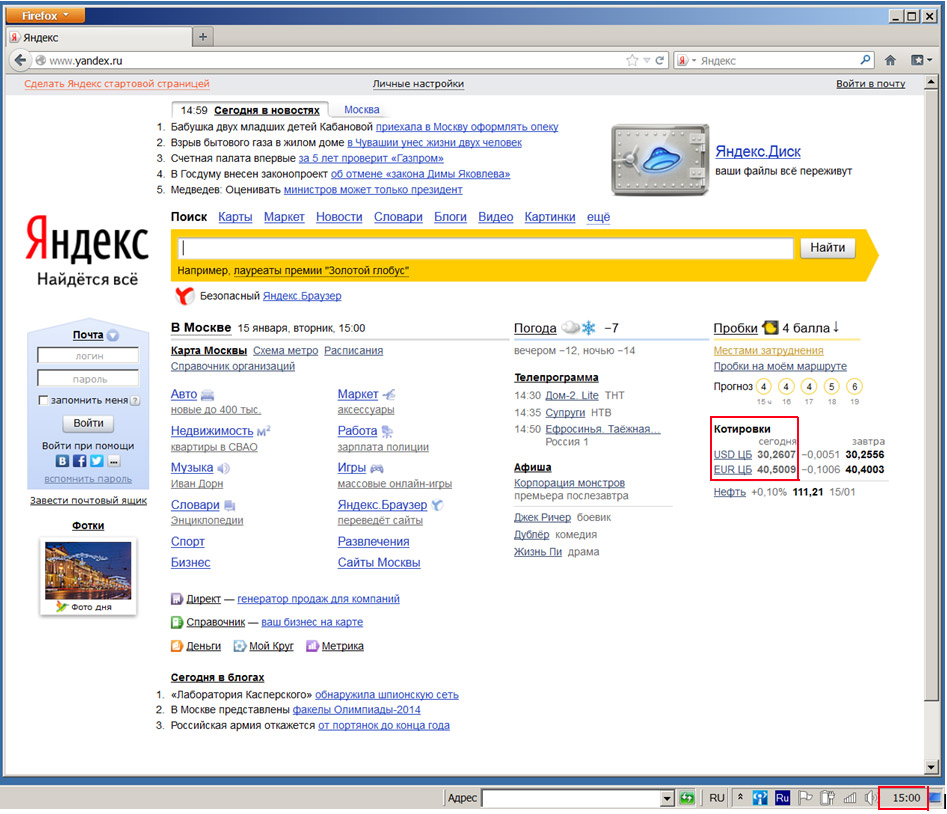Open the Firefox menu button dropdown

point(45,16)
